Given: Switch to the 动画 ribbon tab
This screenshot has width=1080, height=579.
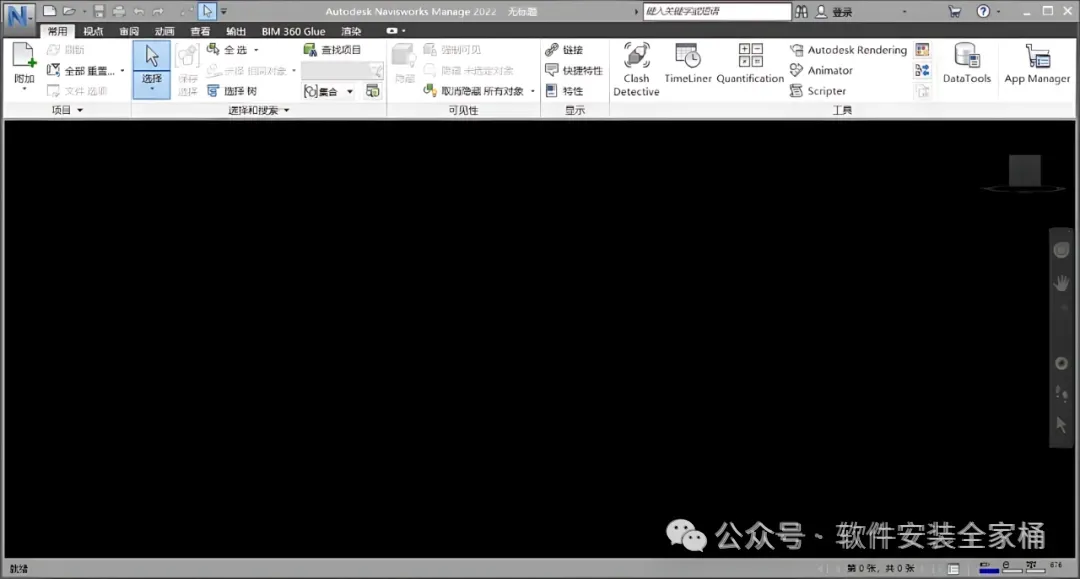Looking at the screenshot, I should coord(165,31).
